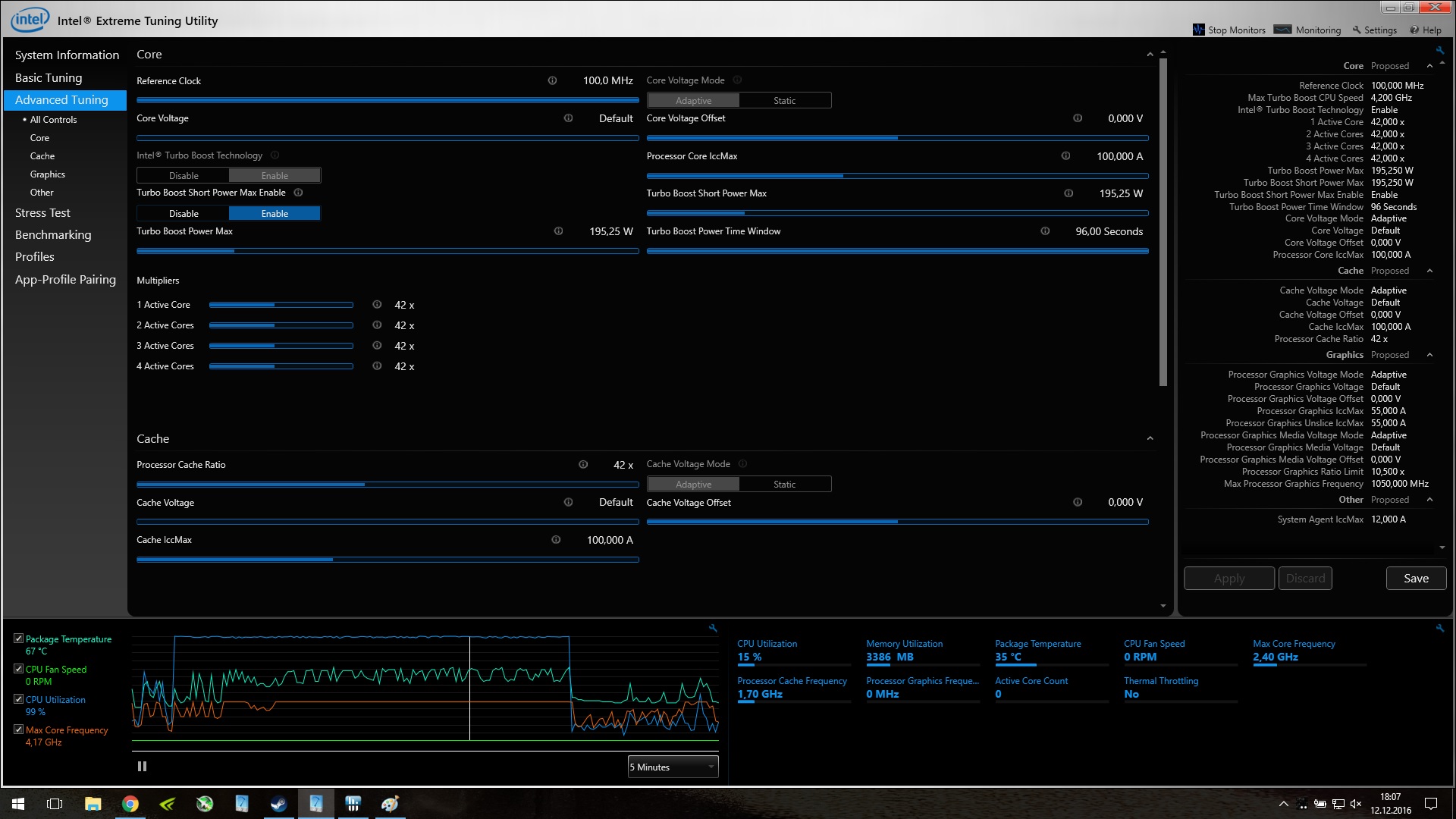Open File Explorer from the taskbar

[x=93, y=804]
